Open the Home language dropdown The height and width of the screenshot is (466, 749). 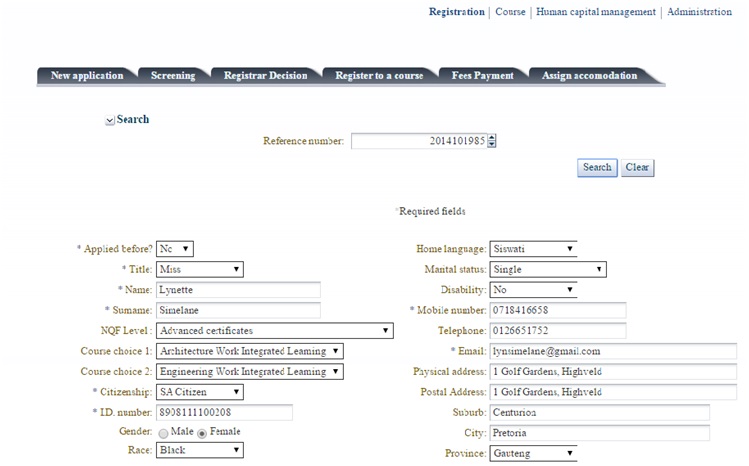(533, 249)
